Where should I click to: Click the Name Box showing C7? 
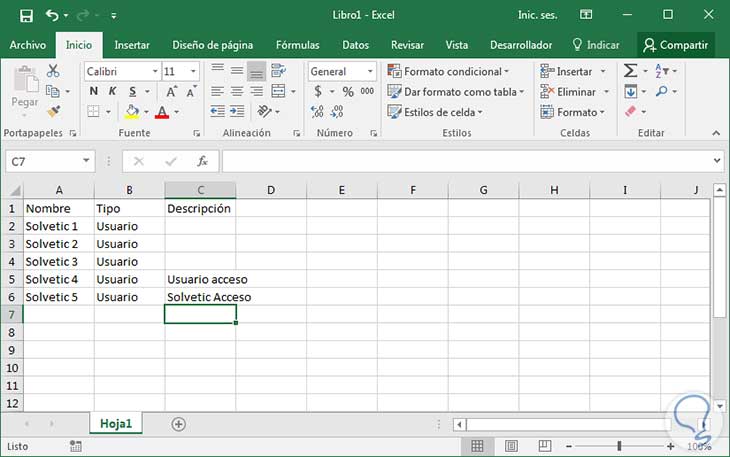50,161
